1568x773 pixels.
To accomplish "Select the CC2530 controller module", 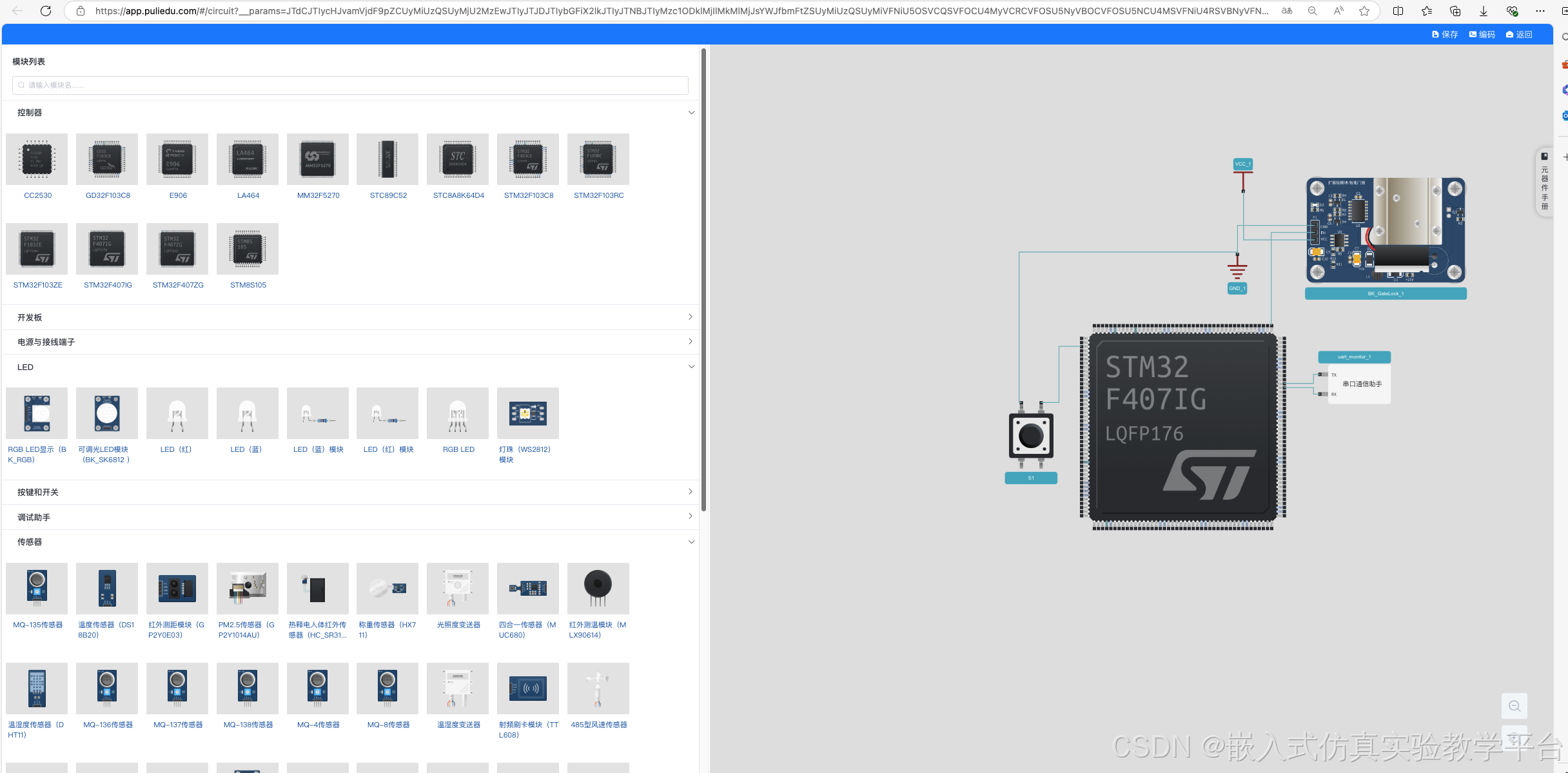I will [37, 159].
